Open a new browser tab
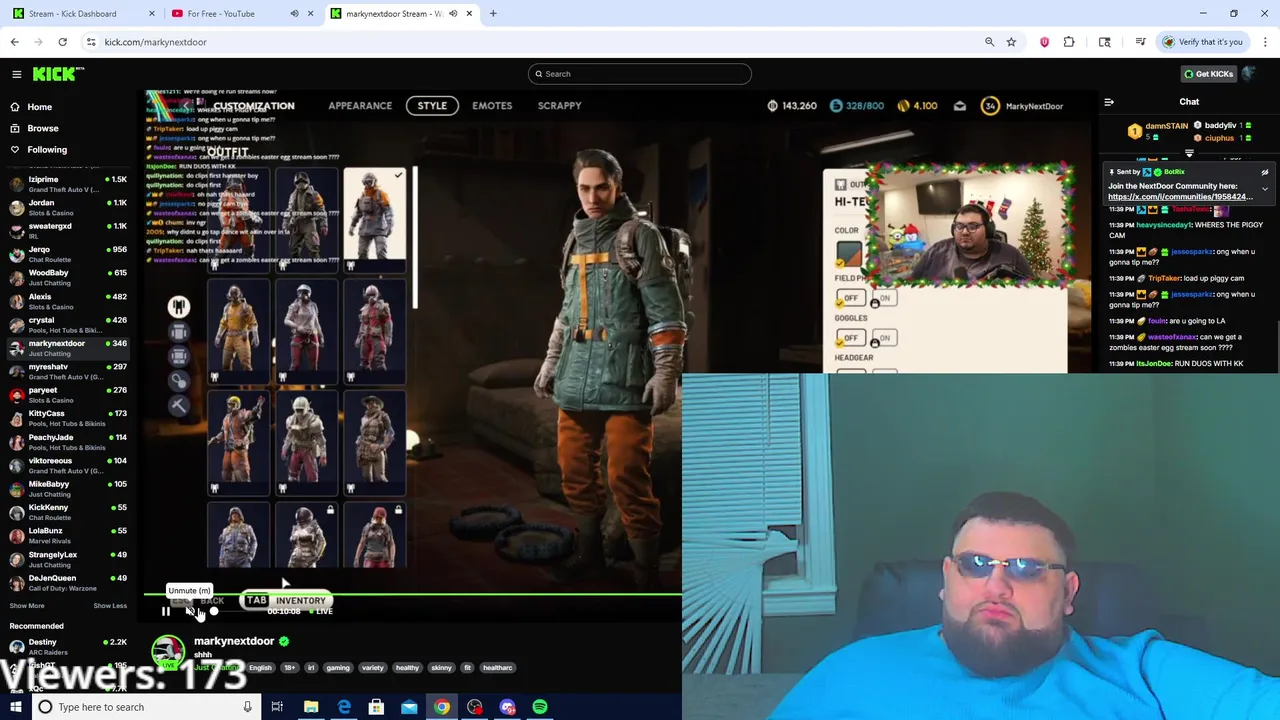The width and height of the screenshot is (1280, 720). pos(493,14)
